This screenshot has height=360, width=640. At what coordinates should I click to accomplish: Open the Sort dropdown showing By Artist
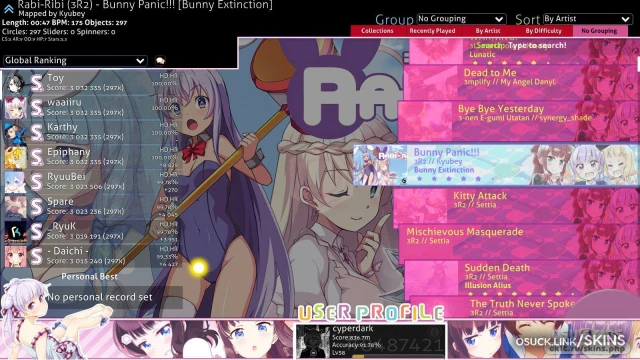[587, 19]
